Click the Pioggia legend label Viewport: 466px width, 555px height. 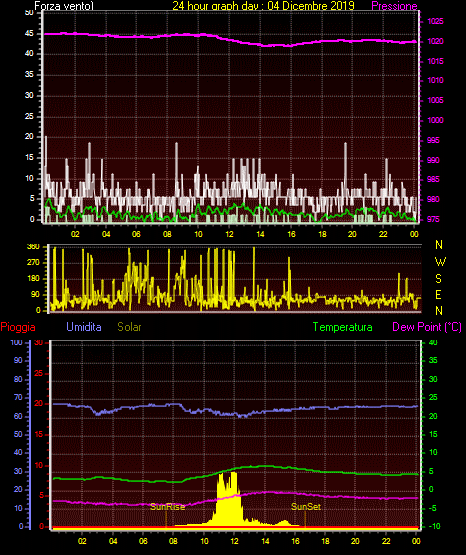(x=18, y=327)
